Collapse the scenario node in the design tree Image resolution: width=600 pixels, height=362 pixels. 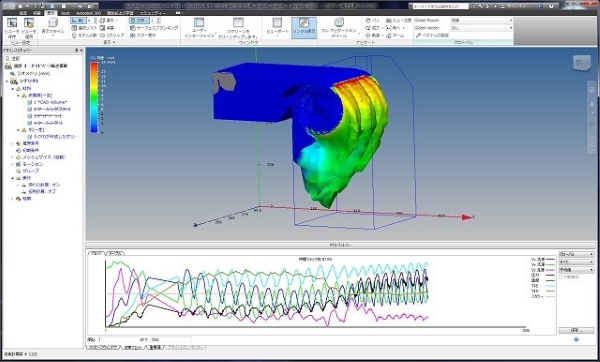click(7, 82)
